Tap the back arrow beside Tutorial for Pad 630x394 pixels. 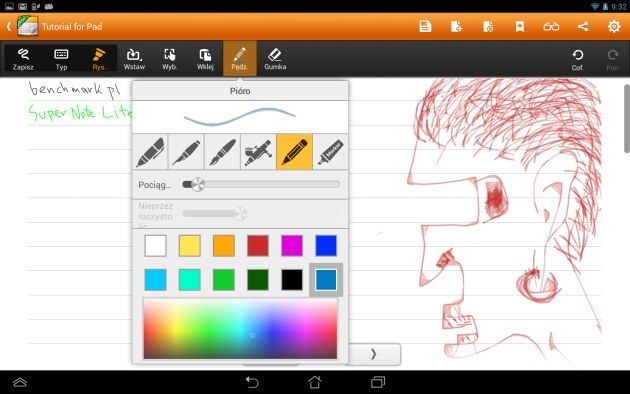click(8, 27)
